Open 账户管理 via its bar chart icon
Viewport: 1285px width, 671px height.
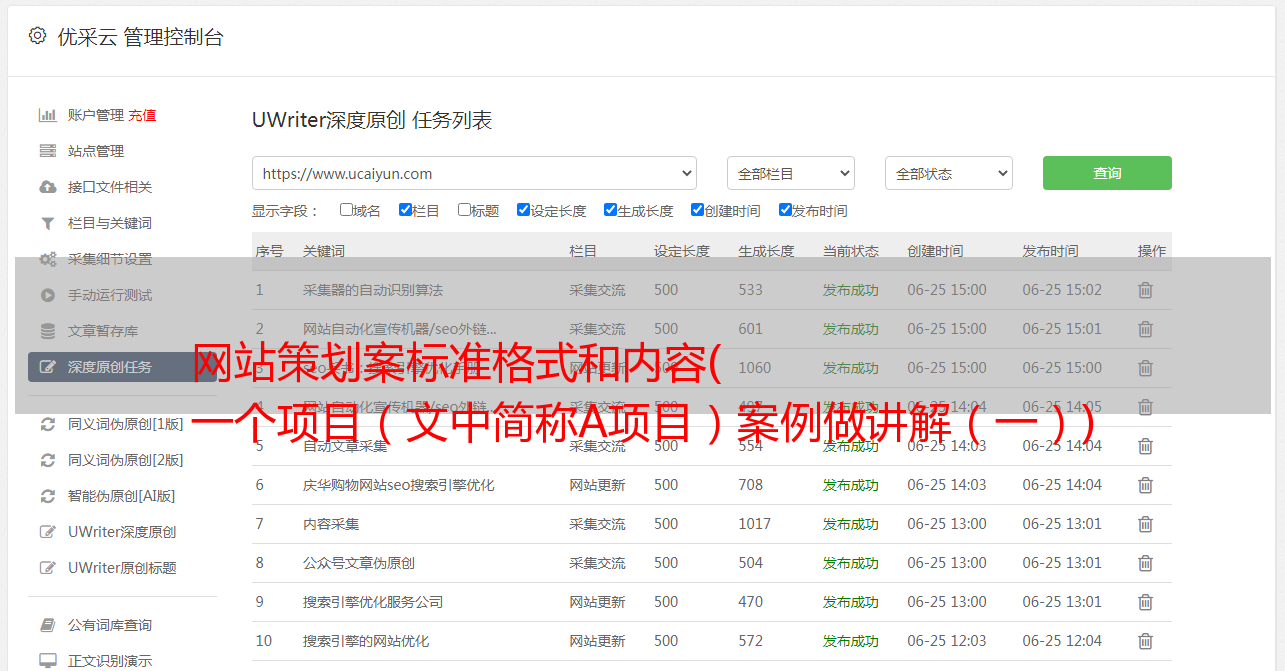click(x=47, y=115)
